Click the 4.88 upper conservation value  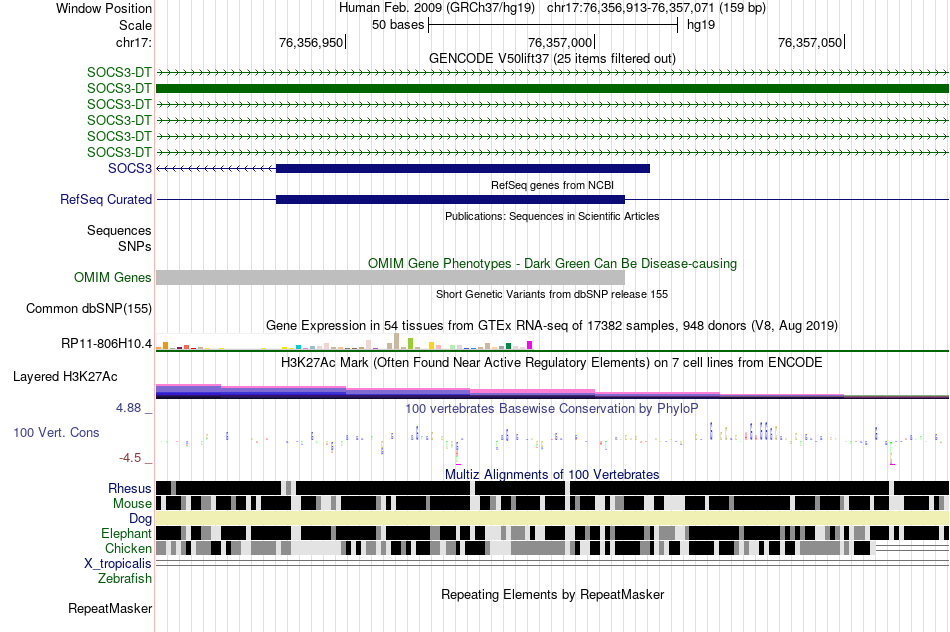(129, 408)
